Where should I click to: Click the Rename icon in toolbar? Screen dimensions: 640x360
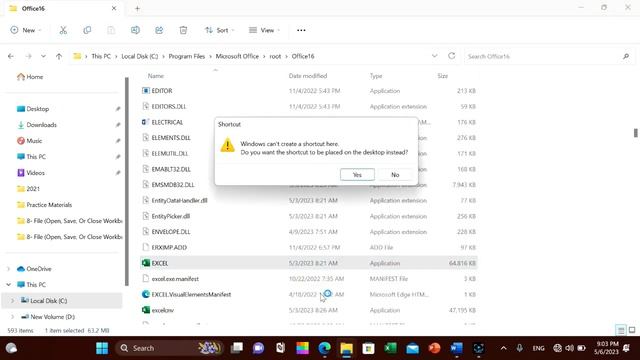(x=135, y=30)
